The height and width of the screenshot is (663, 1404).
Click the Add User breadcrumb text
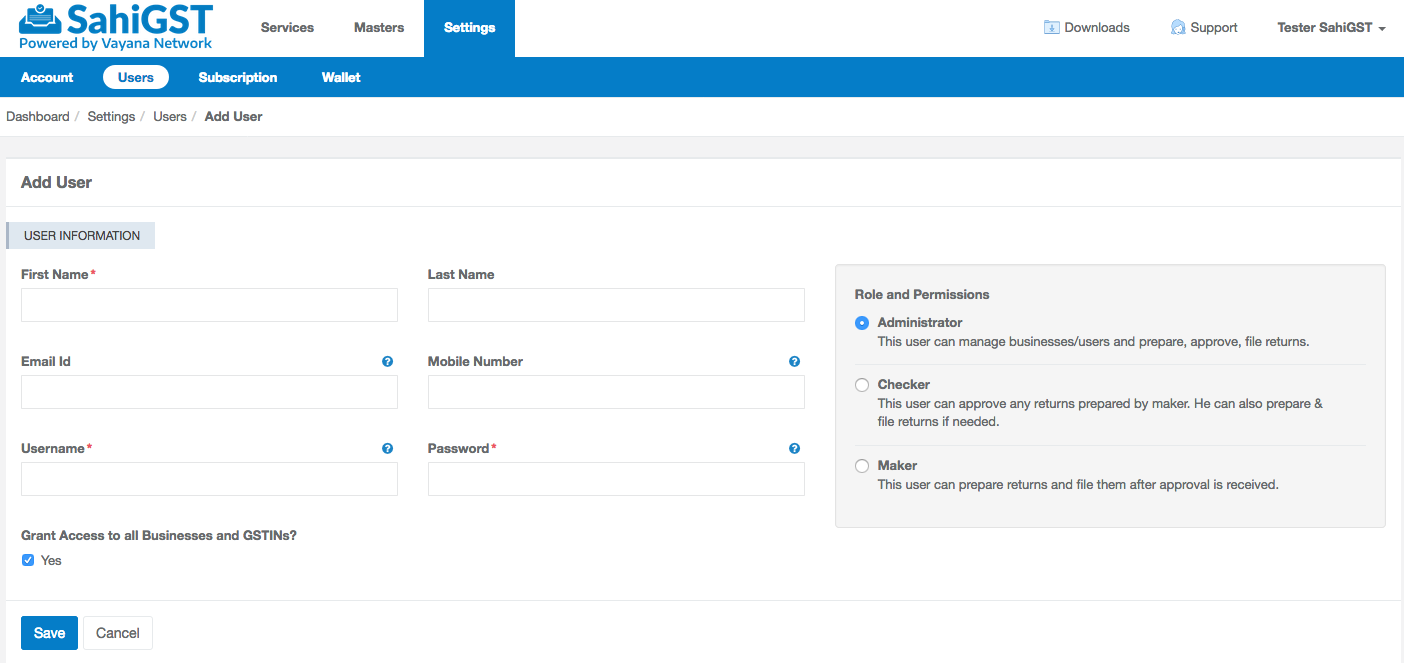pos(233,117)
